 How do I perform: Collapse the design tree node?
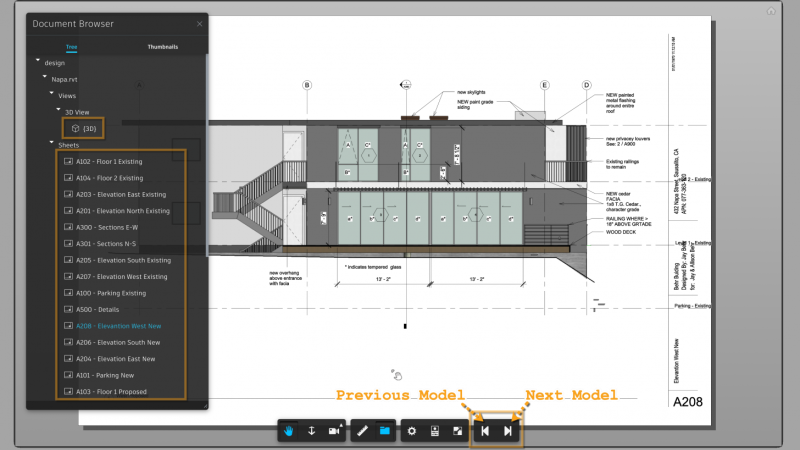click(38, 62)
